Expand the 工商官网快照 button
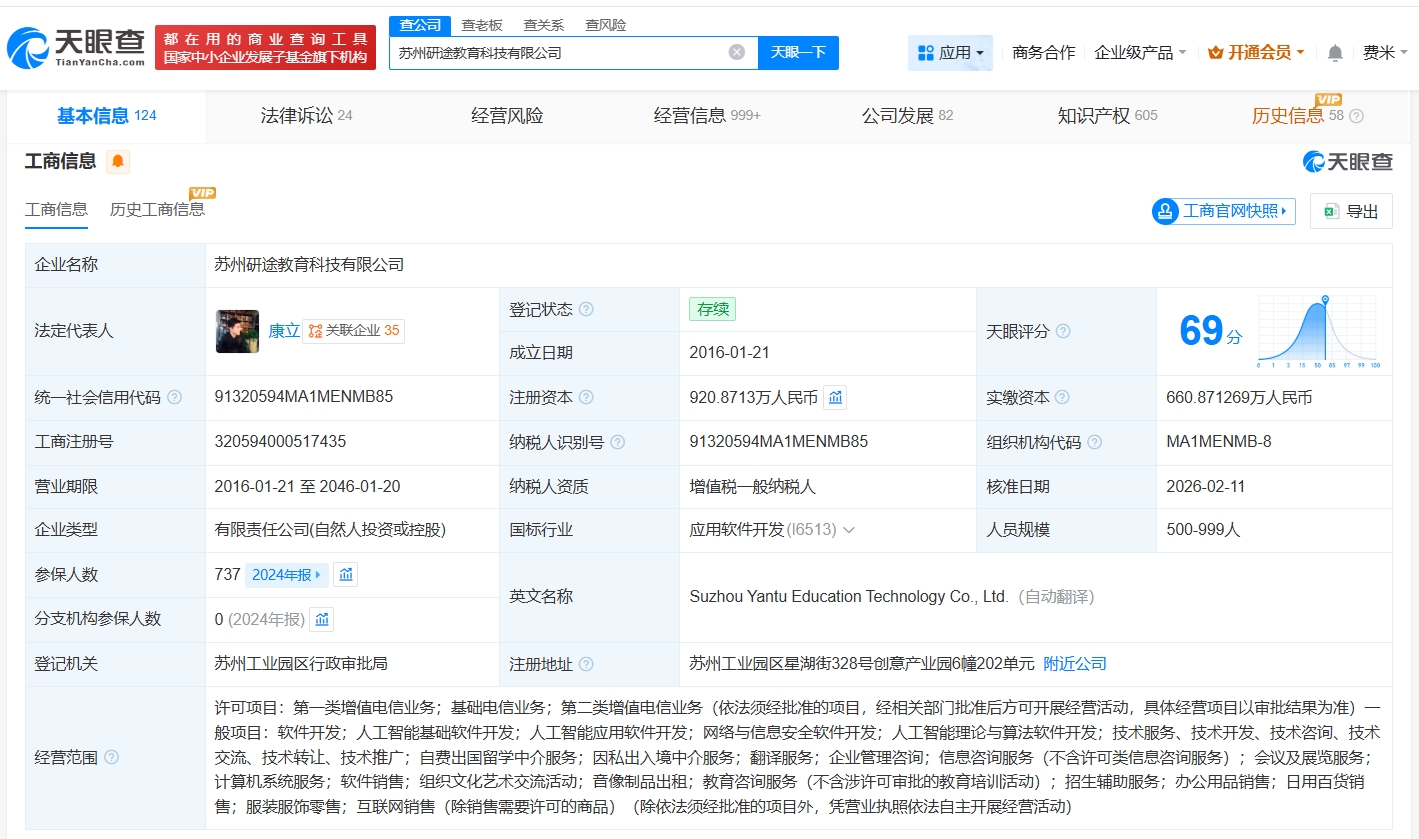 point(1223,211)
